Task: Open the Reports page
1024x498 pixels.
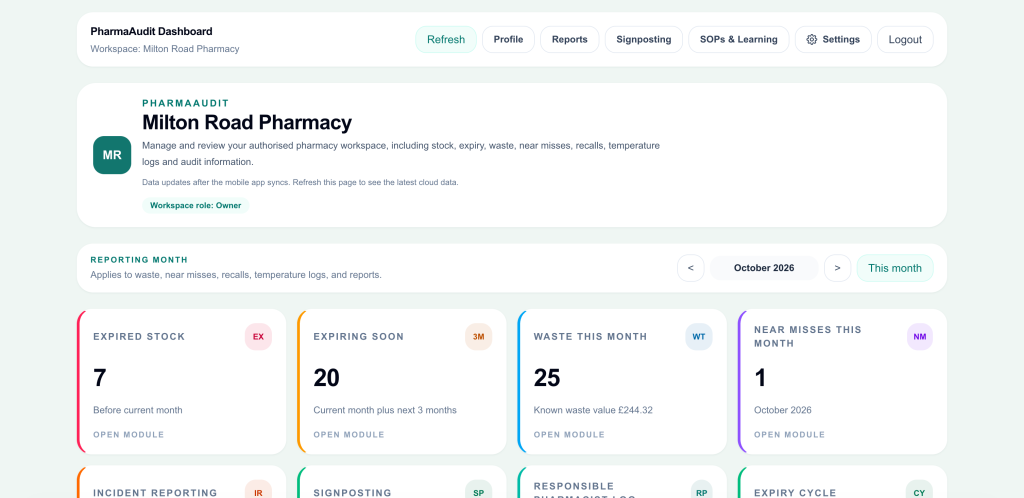Action: click(x=569, y=39)
